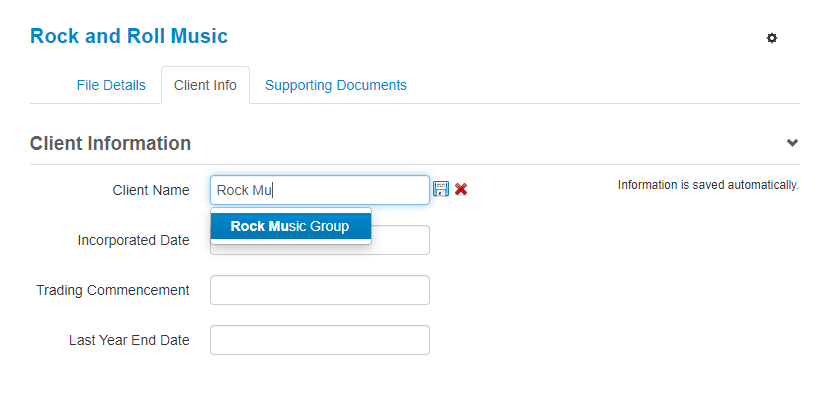
Task: Select the Last Year End Date field
Action: (320, 340)
